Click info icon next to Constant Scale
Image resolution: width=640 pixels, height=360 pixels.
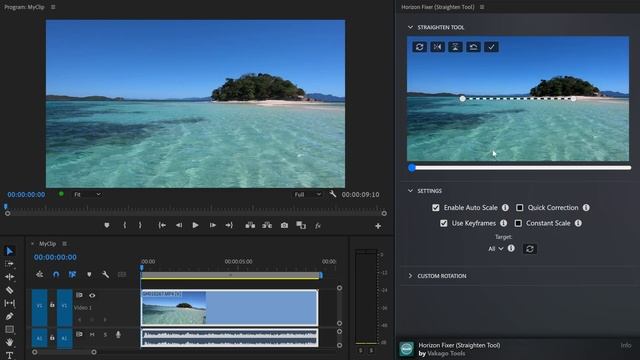point(578,223)
